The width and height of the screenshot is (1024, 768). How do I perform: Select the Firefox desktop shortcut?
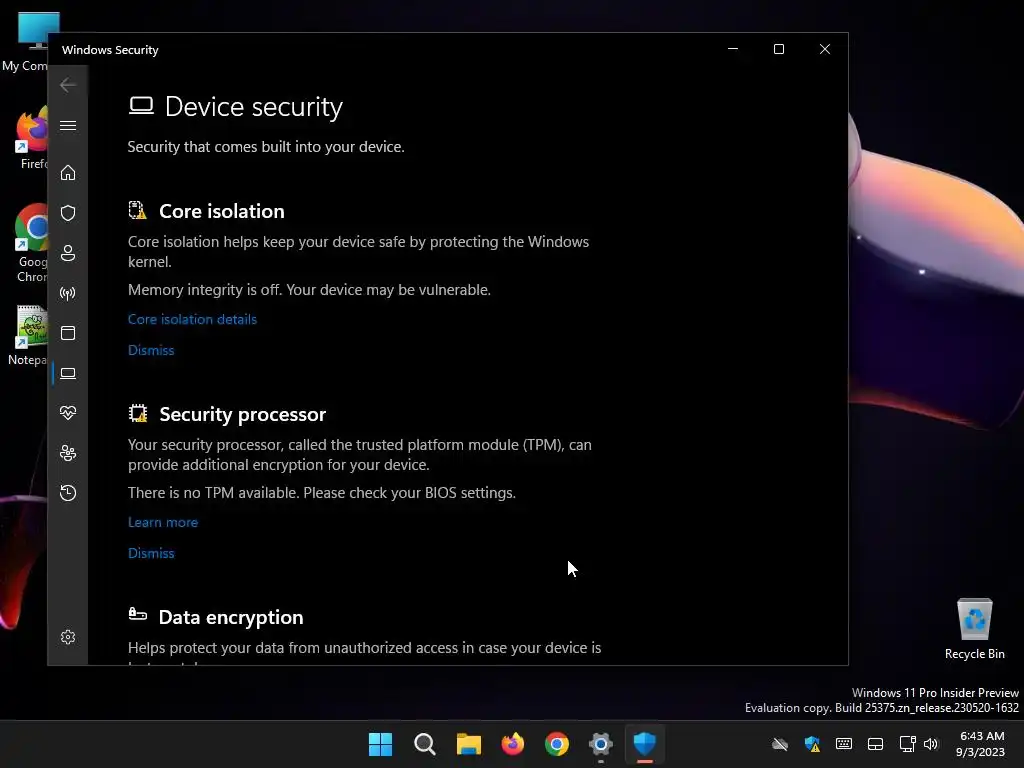32,138
